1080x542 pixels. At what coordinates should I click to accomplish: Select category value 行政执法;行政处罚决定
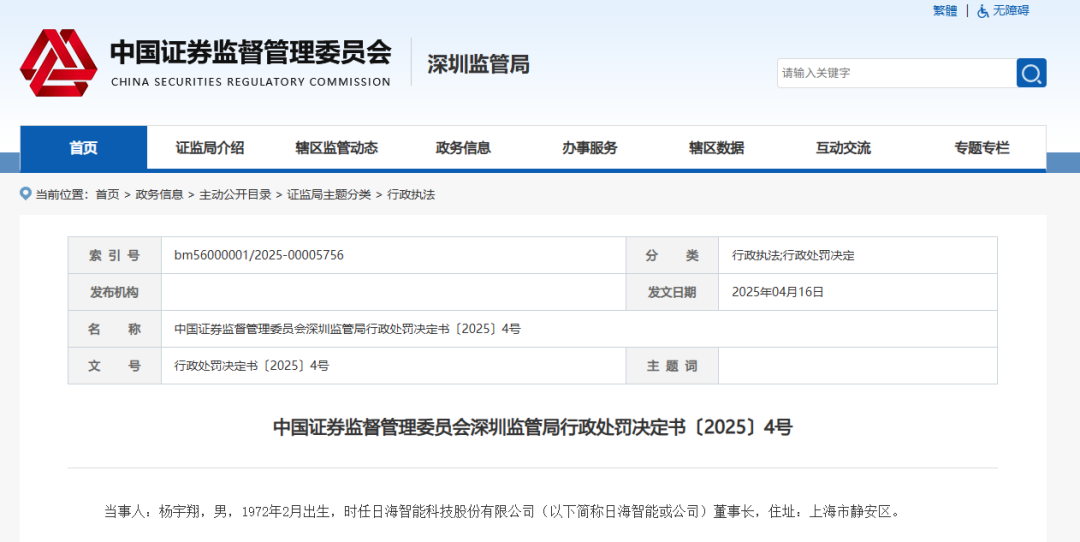coord(793,256)
